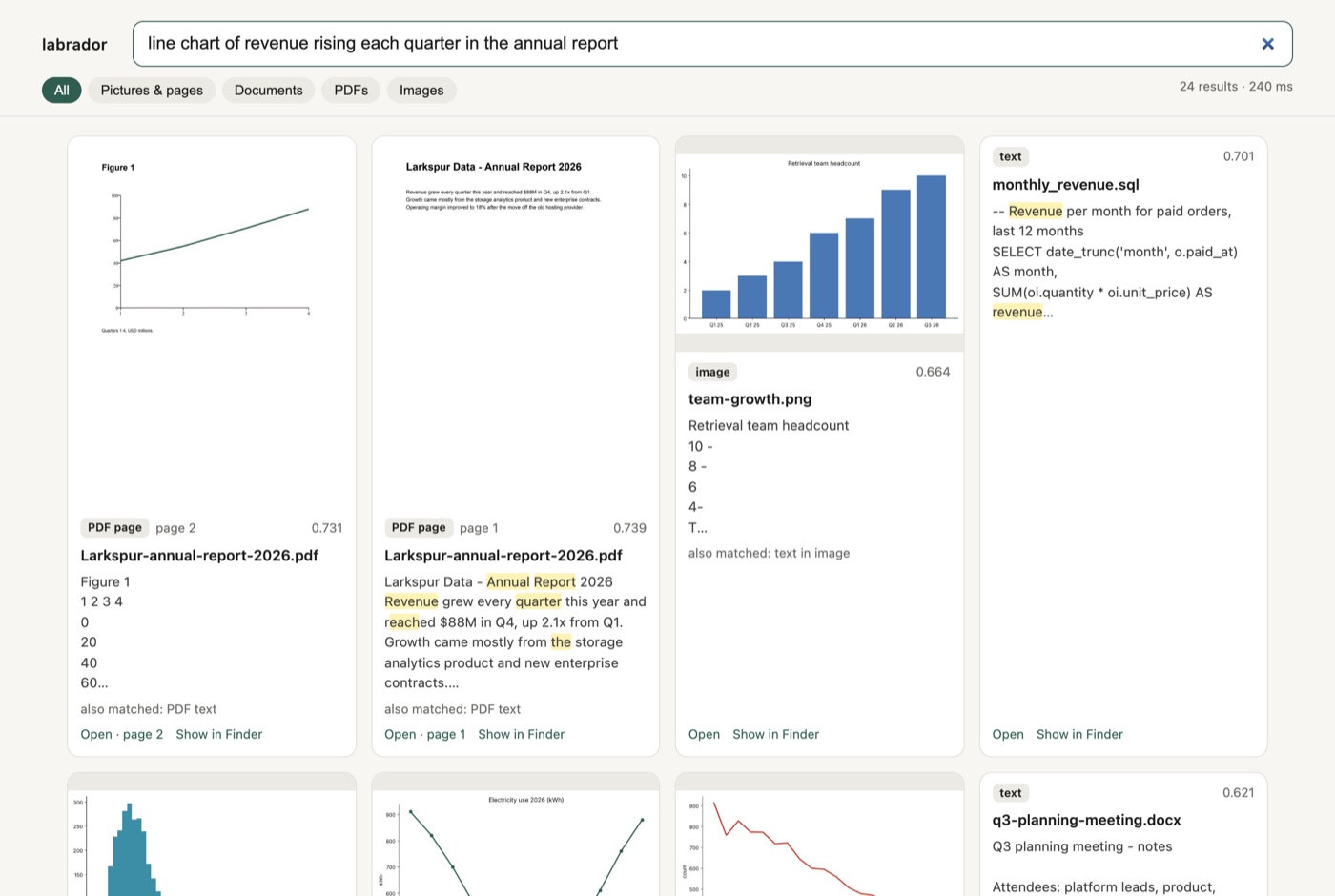Open the Larkspur Data Annual Report 2026 page thumbnail
This screenshot has width=1335, height=896.
coord(515,321)
